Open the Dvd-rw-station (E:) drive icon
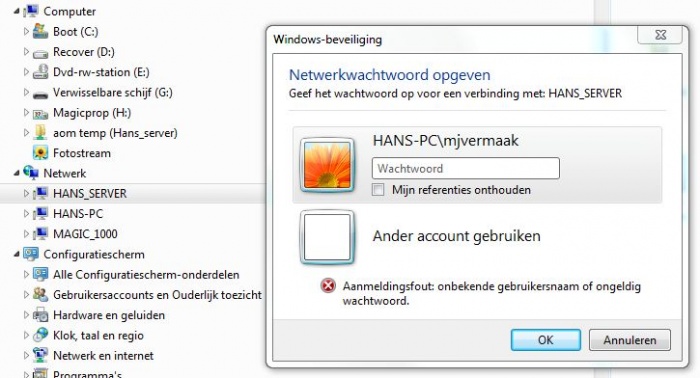The width and height of the screenshot is (700, 378). 41,72
